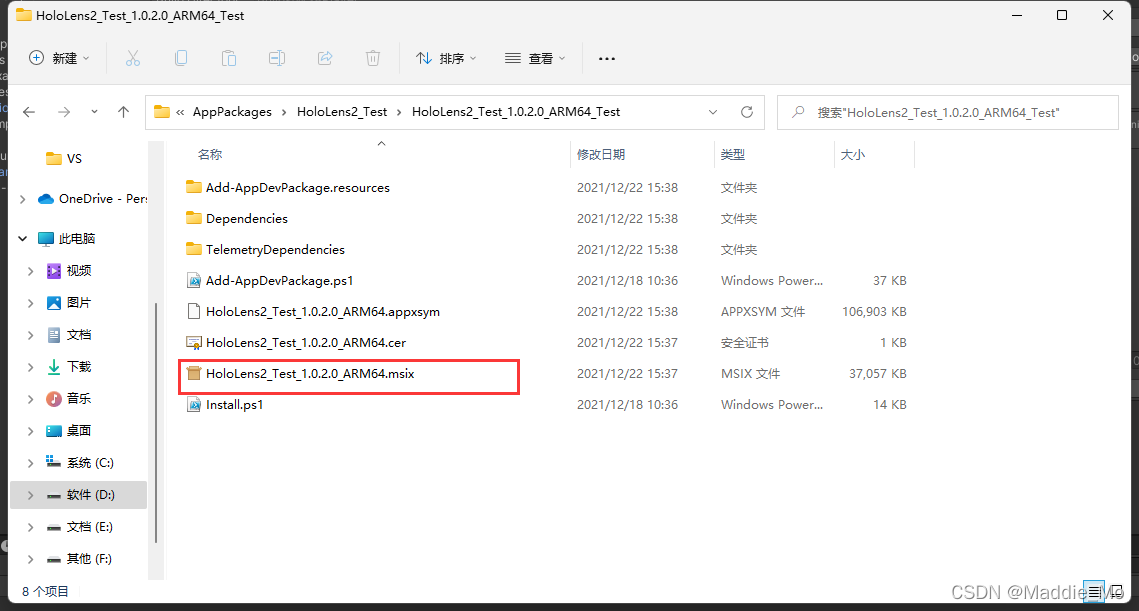
Task: Sort by 名称 column header
Action: click(210, 155)
